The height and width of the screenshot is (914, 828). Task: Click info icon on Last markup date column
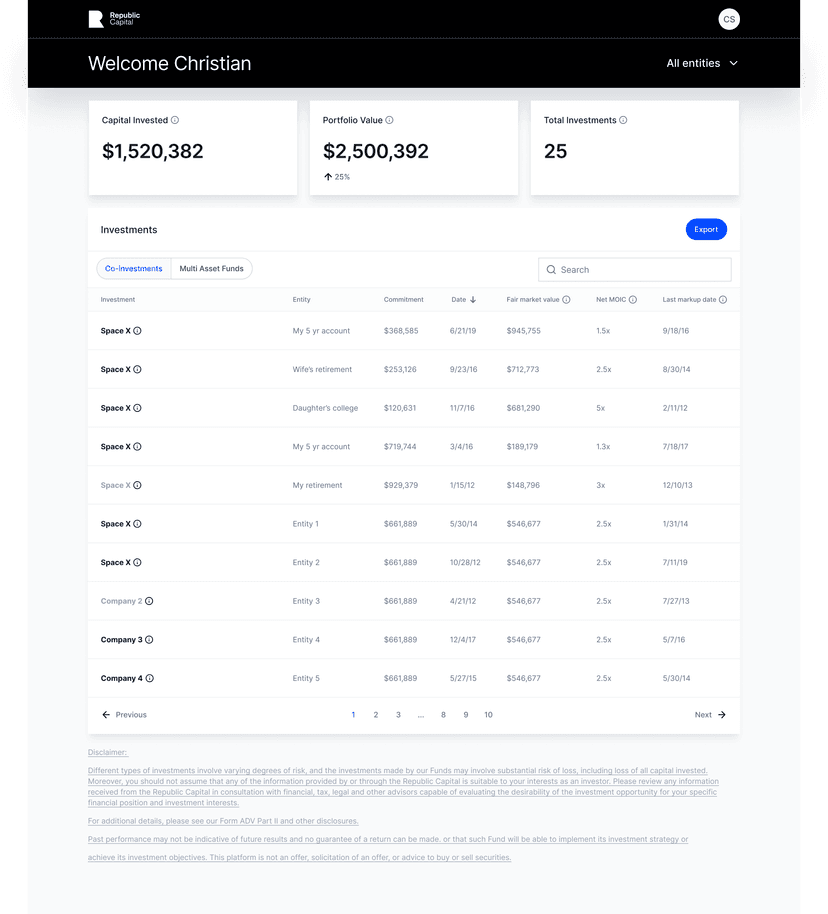pyautogui.click(x=723, y=300)
